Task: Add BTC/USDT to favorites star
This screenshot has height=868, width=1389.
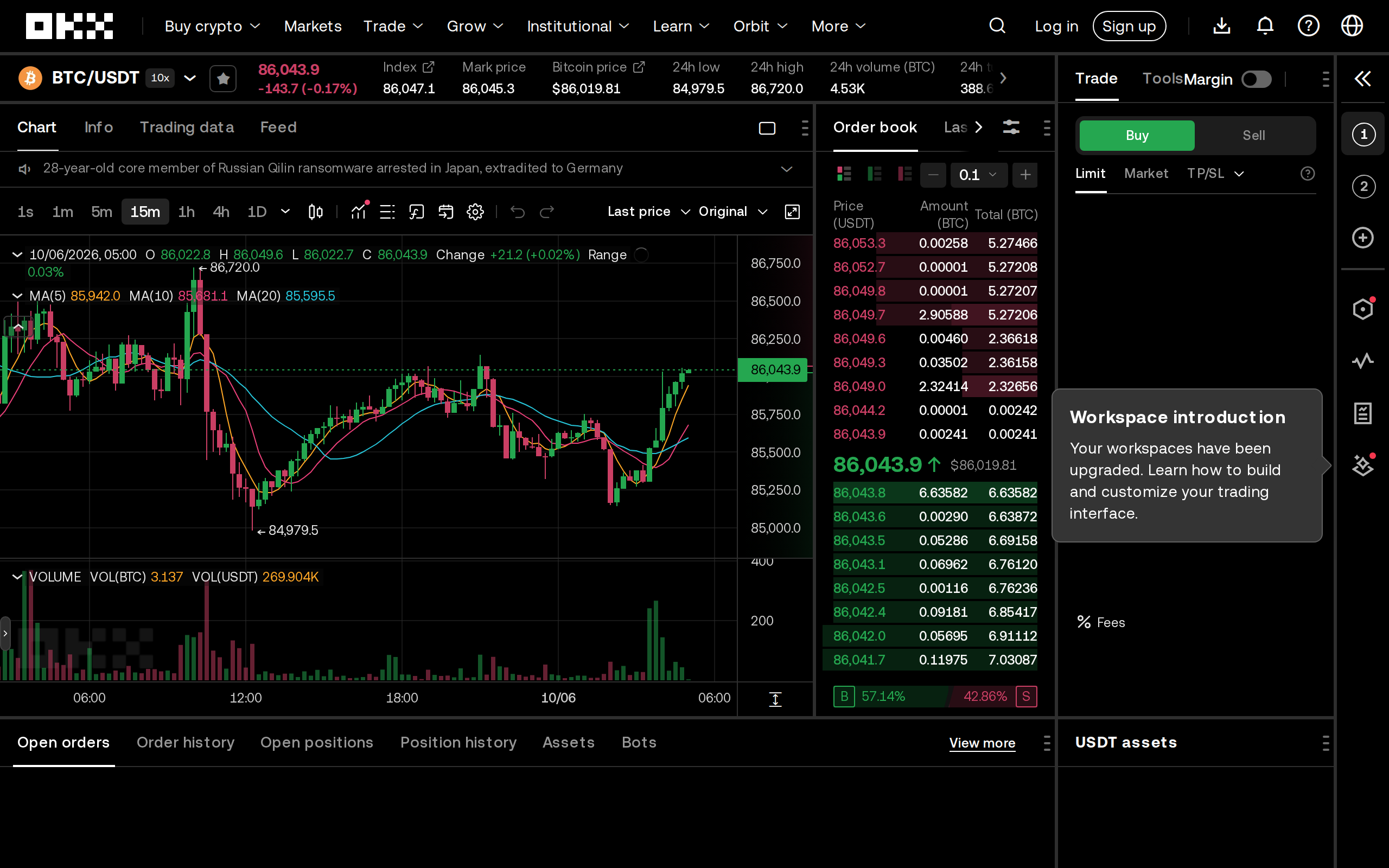Action: click(x=224, y=78)
